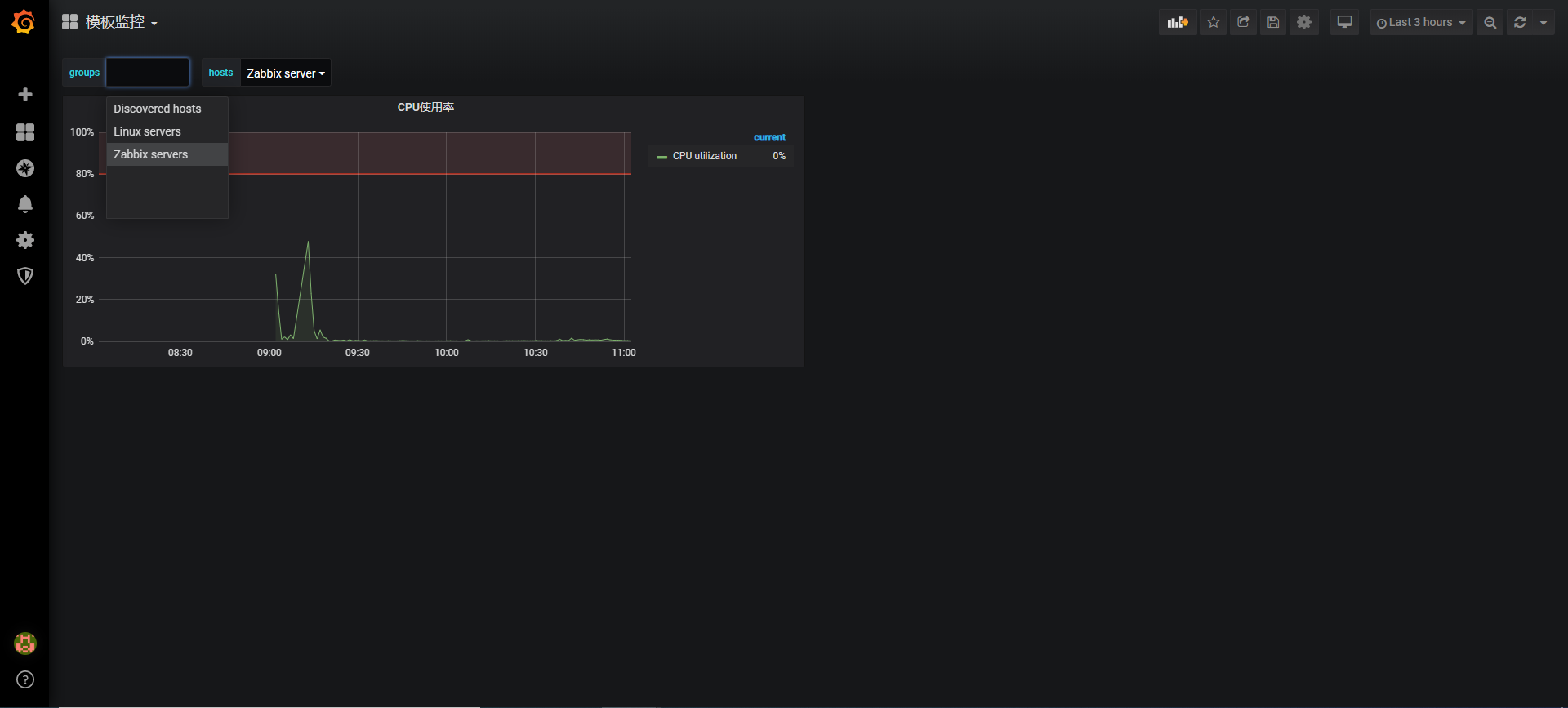Toggle the CPU utilization legend series
Viewport: 1568px width, 708px height.
704,156
